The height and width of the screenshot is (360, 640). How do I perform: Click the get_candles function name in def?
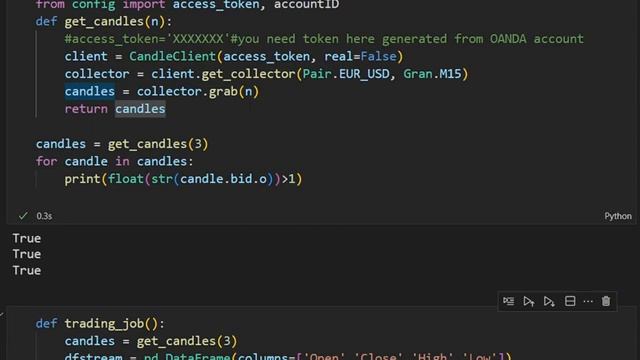[x=104, y=21]
